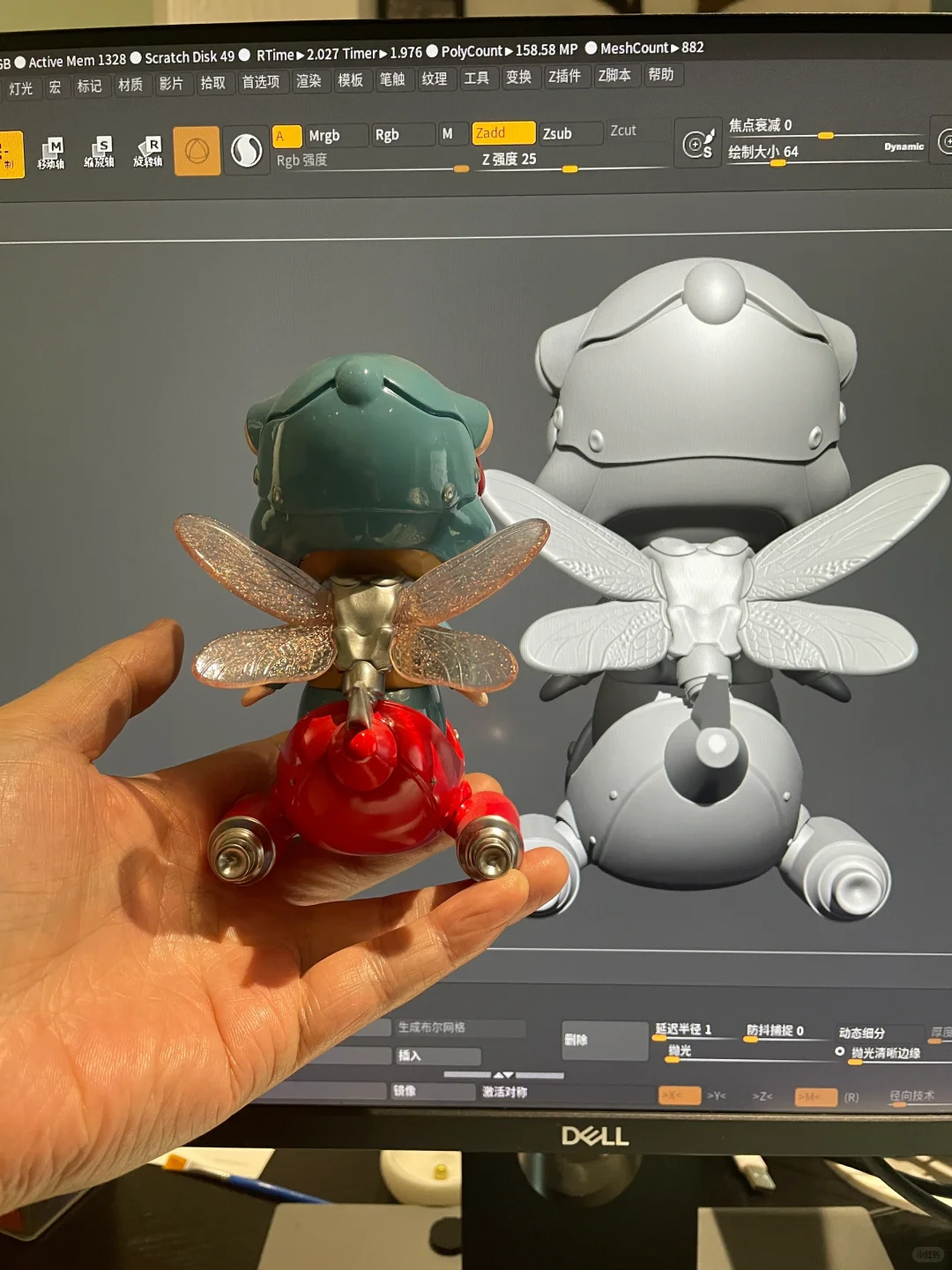
Task: Toggle Z-axis symmetry >Z<
Action: 762,1096
